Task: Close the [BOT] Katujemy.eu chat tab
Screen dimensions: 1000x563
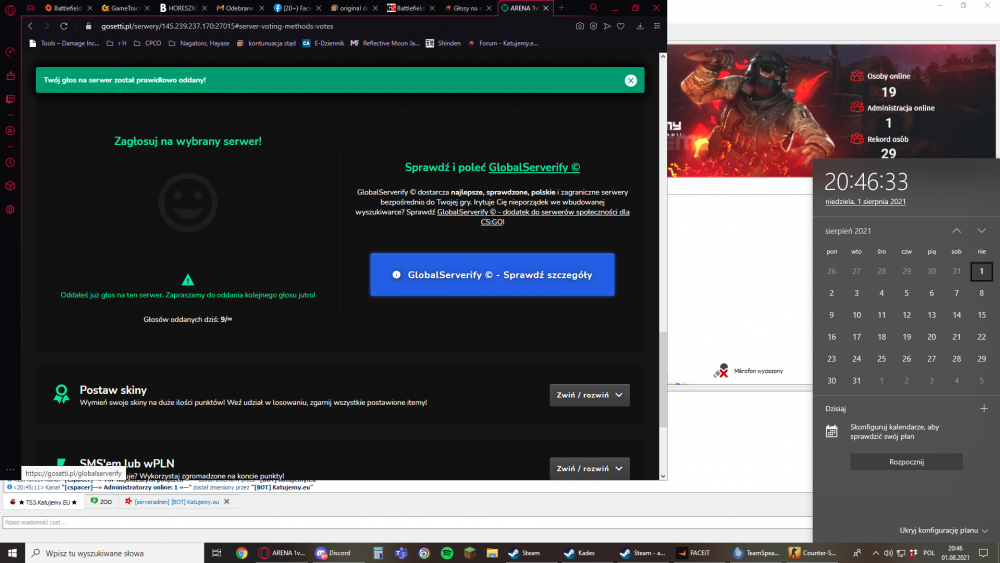Action: tap(226, 502)
